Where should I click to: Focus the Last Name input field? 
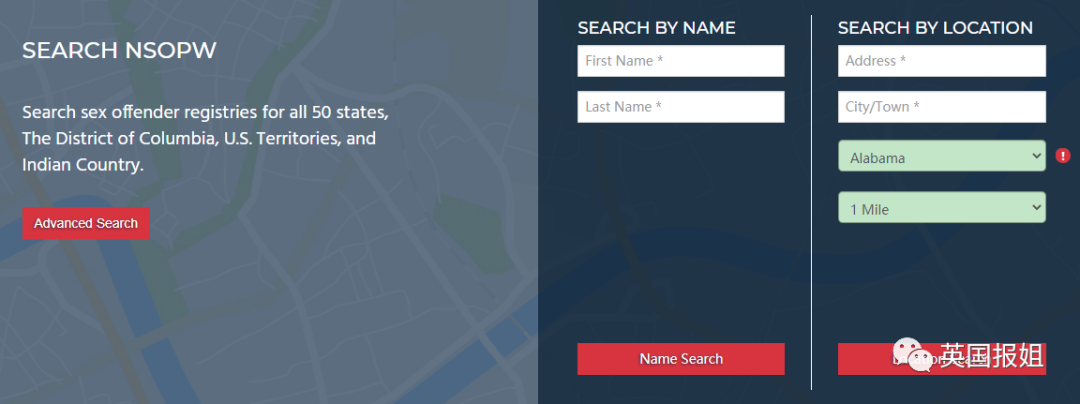coord(681,107)
